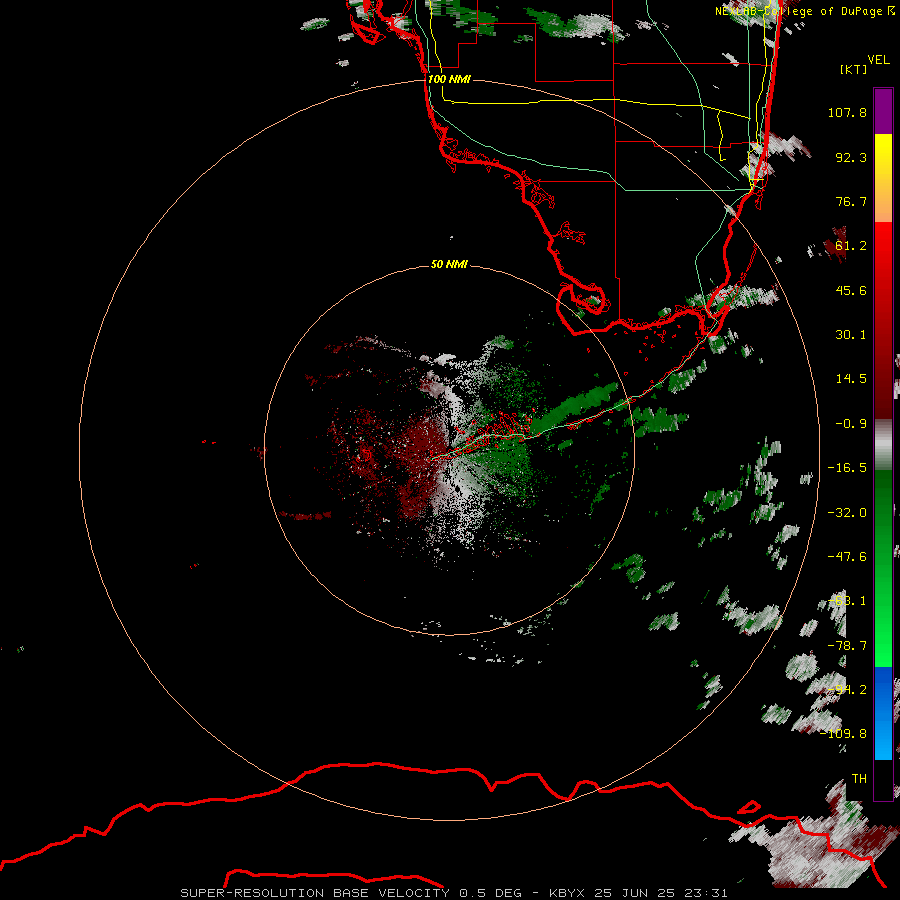Viewport: 900px width, 900px height.
Task: Click the -16.5 legend value
Action: coord(847,468)
